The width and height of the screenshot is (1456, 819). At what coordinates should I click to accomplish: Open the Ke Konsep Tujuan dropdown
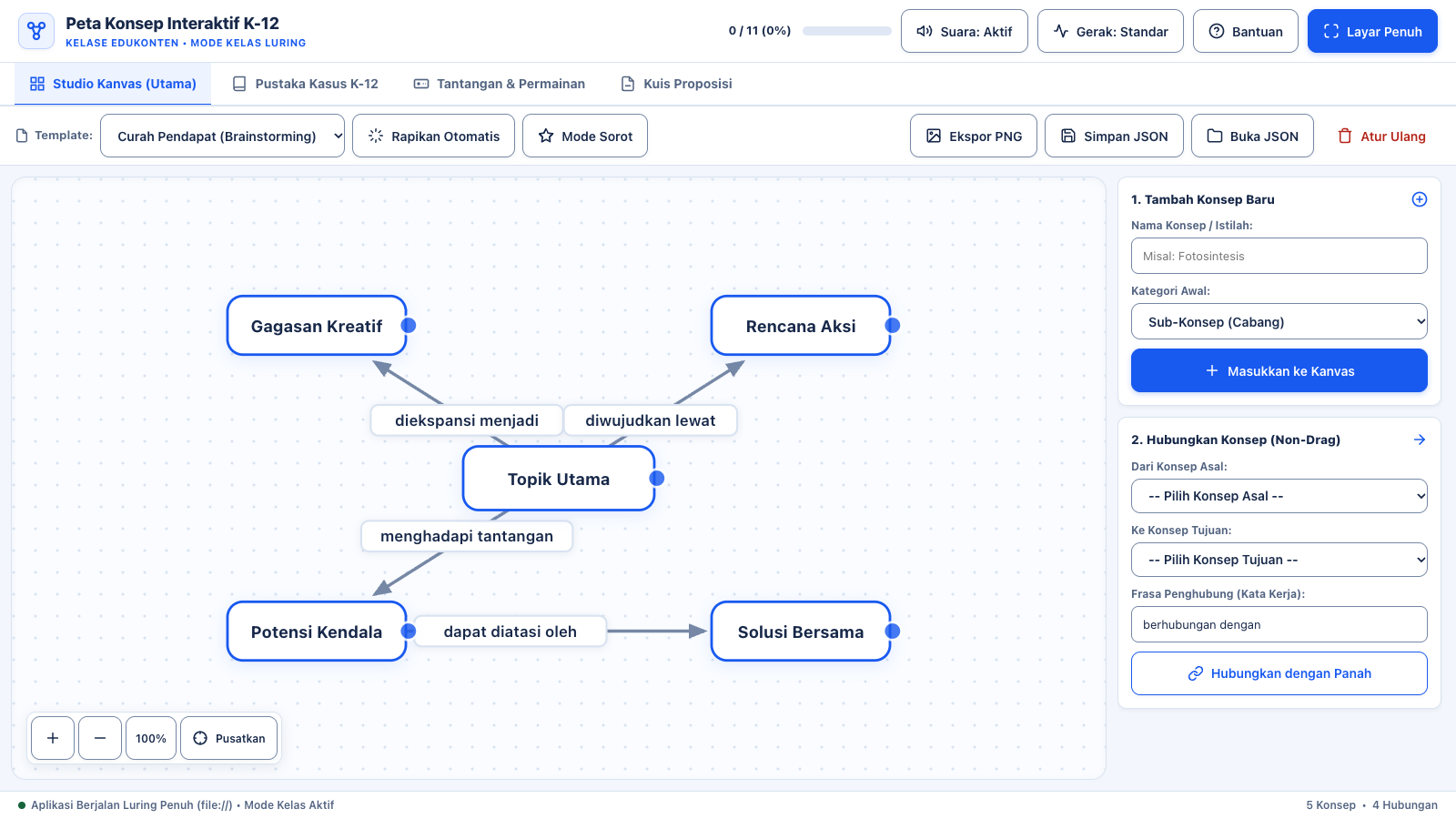click(x=1279, y=560)
